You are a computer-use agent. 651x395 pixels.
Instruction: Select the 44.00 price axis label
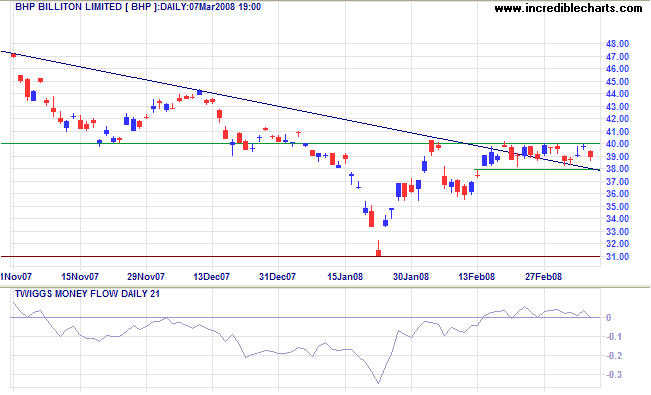coord(617,94)
